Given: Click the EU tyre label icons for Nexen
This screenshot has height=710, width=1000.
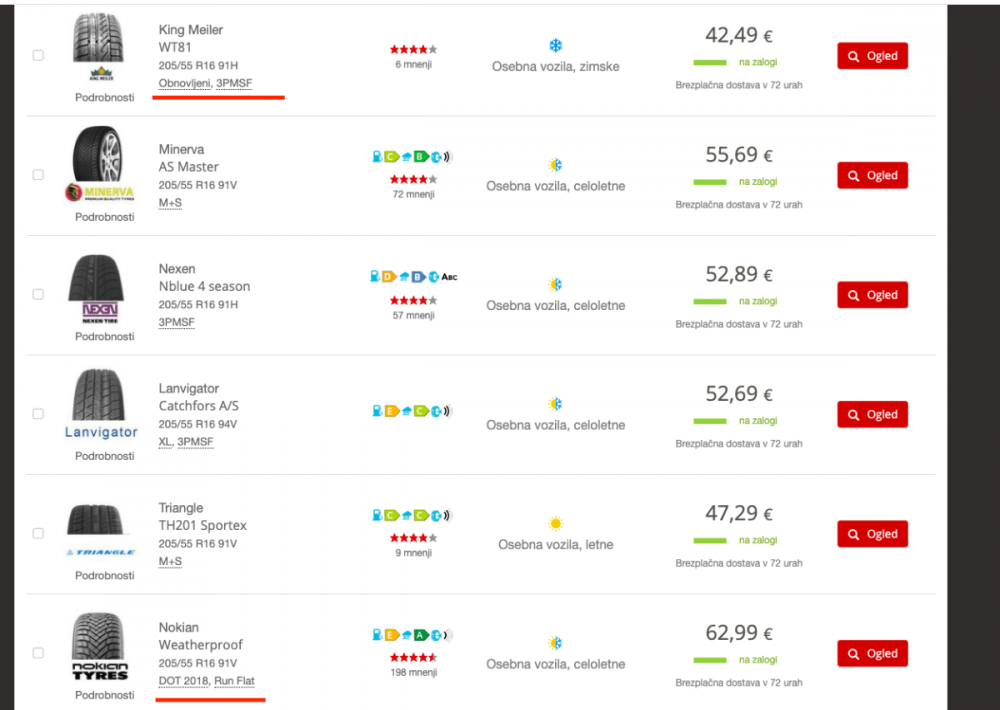Looking at the screenshot, I should tap(413, 276).
